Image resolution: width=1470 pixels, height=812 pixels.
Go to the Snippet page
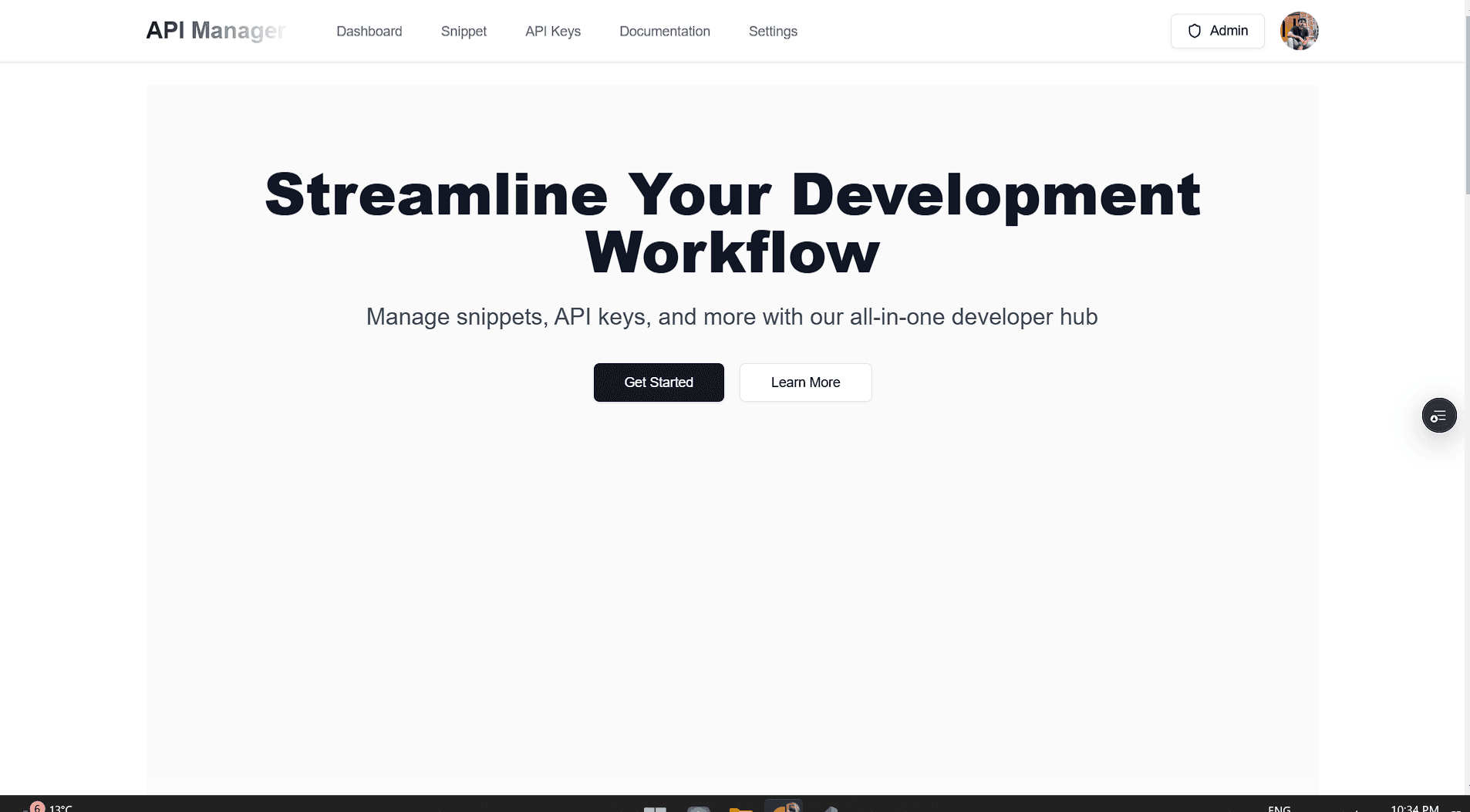pos(464,32)
